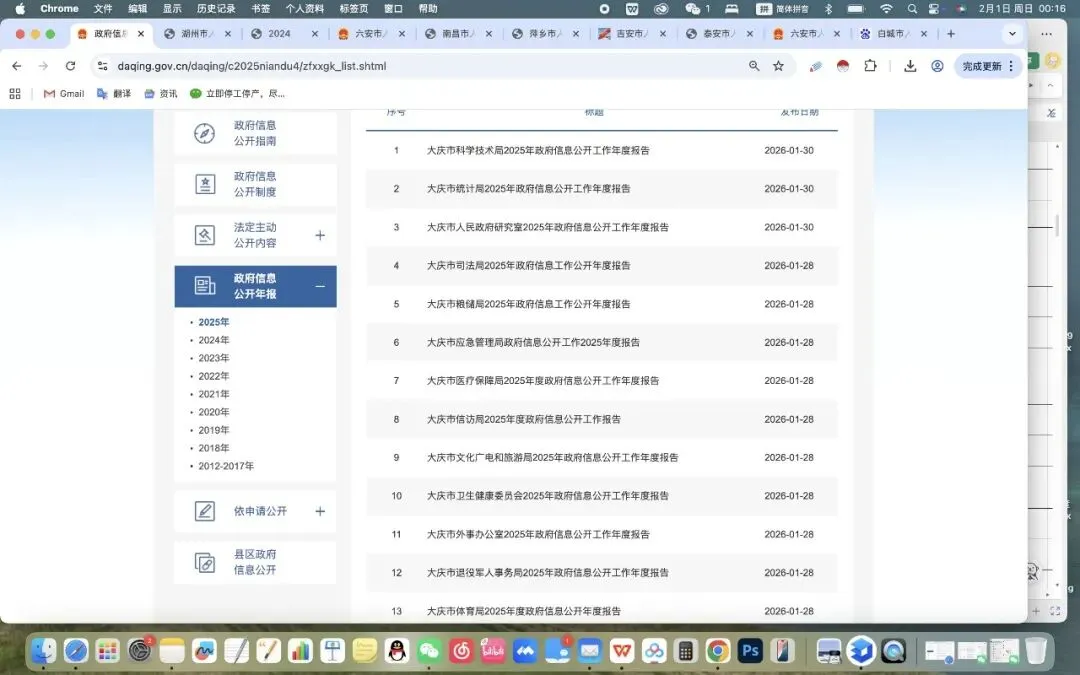Select the 2021年 annual report list
The width and height of the screenshot is (1080, 675).
tap(214, 394)
